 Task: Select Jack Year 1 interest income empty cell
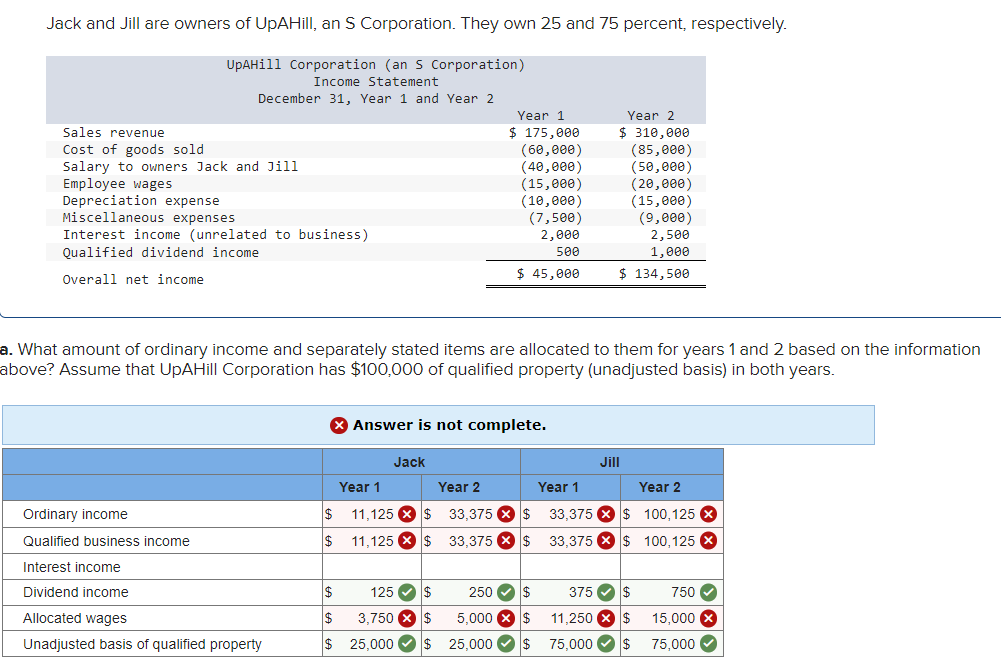coord(372,567)
